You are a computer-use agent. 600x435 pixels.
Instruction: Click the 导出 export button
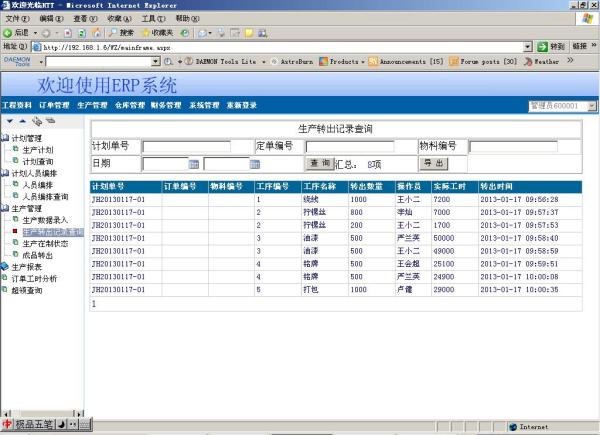pyautogui.click(x=431, y=163)
